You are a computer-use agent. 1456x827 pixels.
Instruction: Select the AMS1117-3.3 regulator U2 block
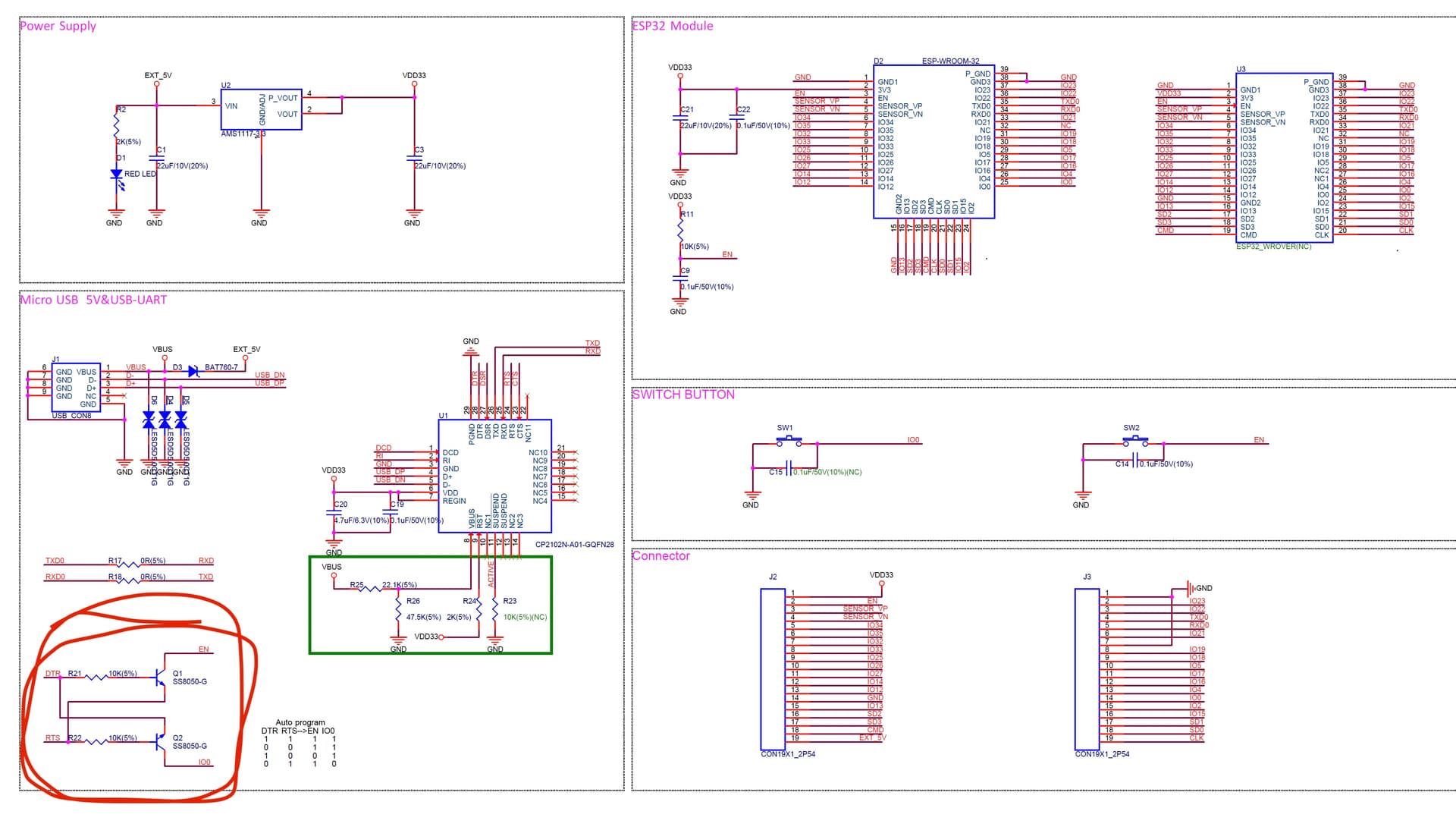click(x=261, y=109)
